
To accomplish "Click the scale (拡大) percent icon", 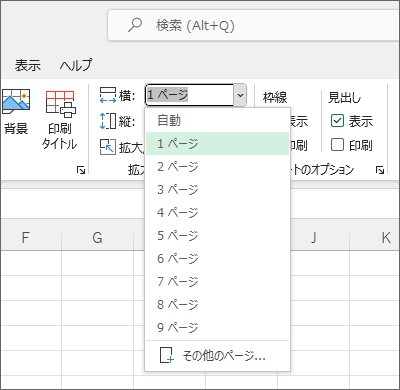I will (108, 147).
